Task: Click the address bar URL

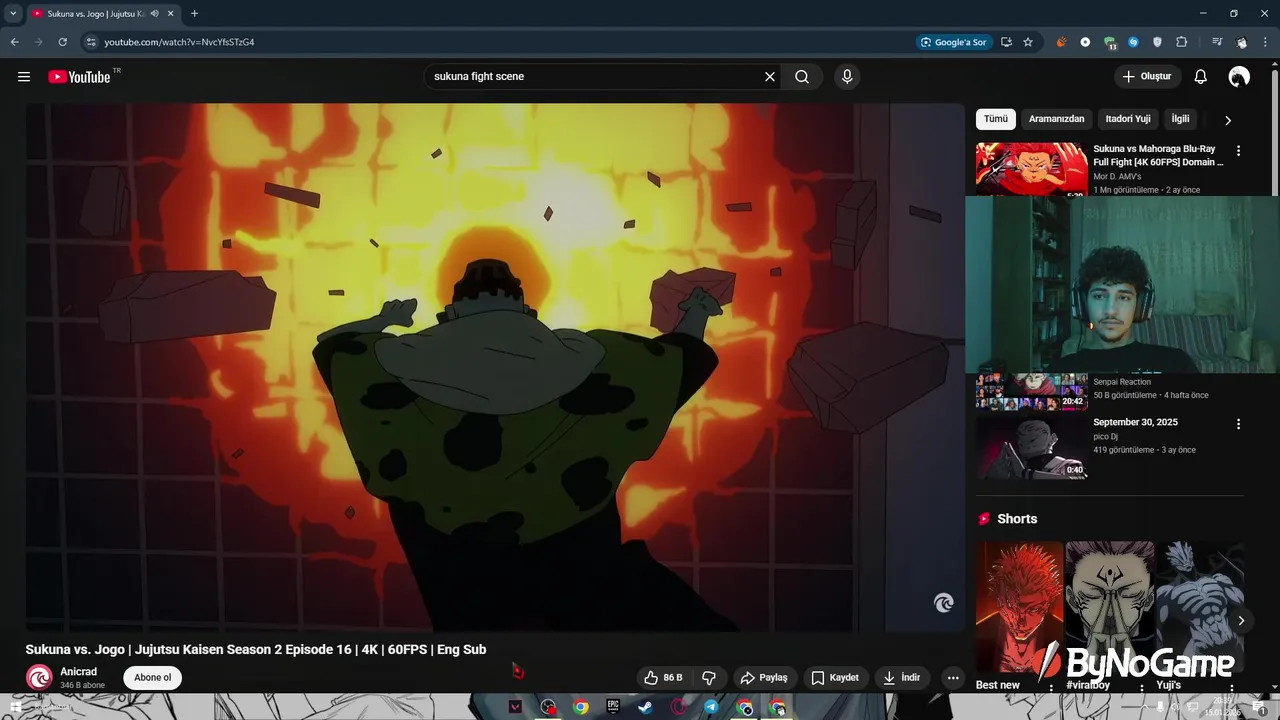Action: (x=180, y=42)
